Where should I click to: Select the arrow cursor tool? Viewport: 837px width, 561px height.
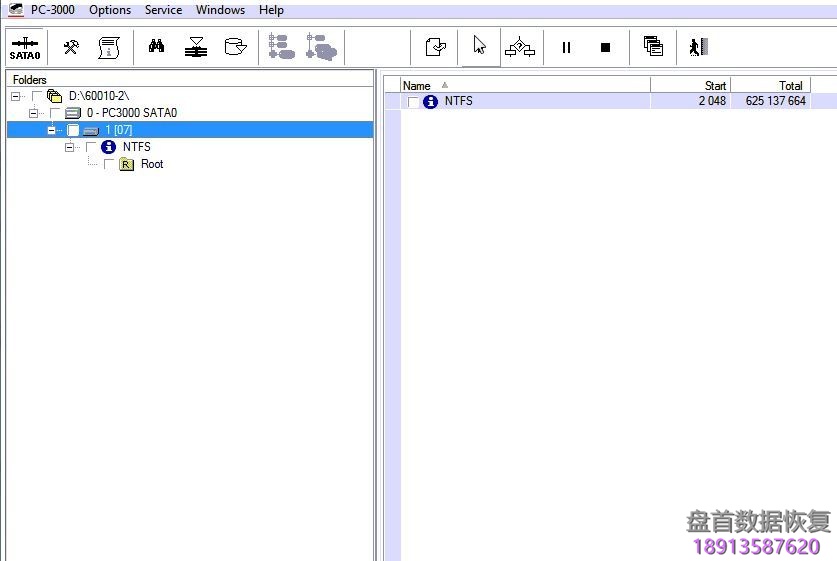480,46
